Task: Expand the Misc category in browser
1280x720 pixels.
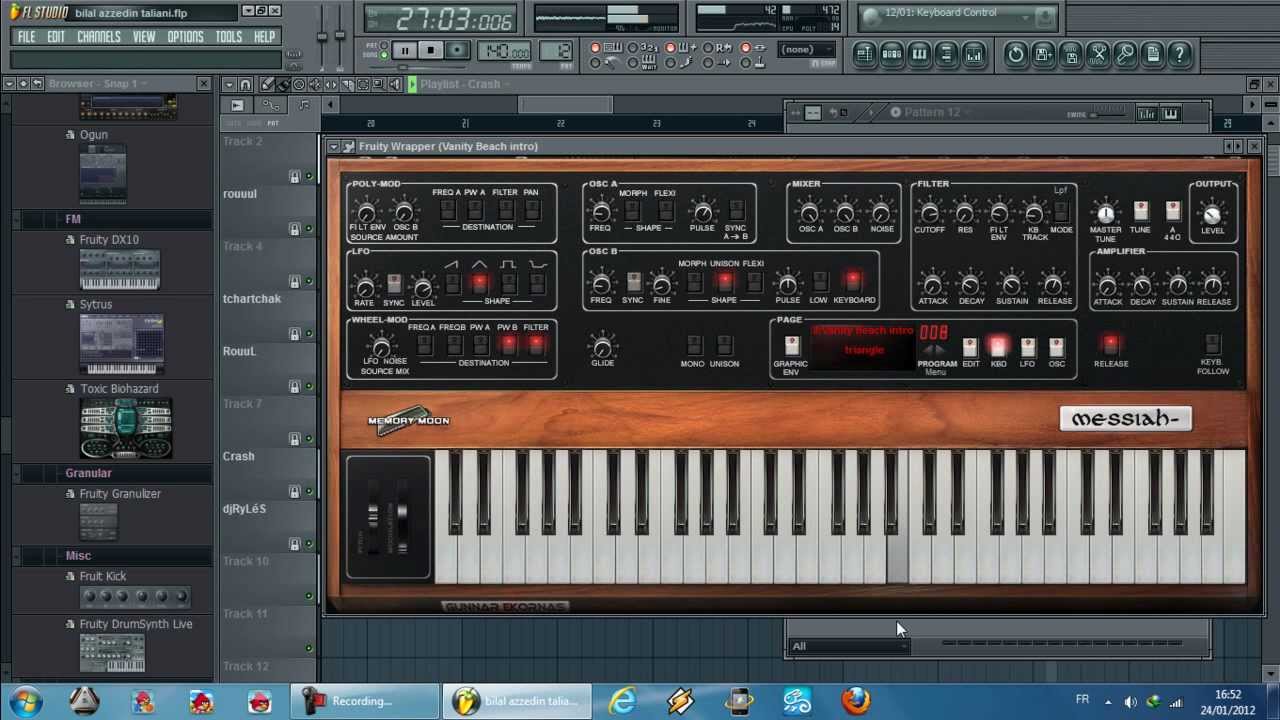Action: coord(77,556)
